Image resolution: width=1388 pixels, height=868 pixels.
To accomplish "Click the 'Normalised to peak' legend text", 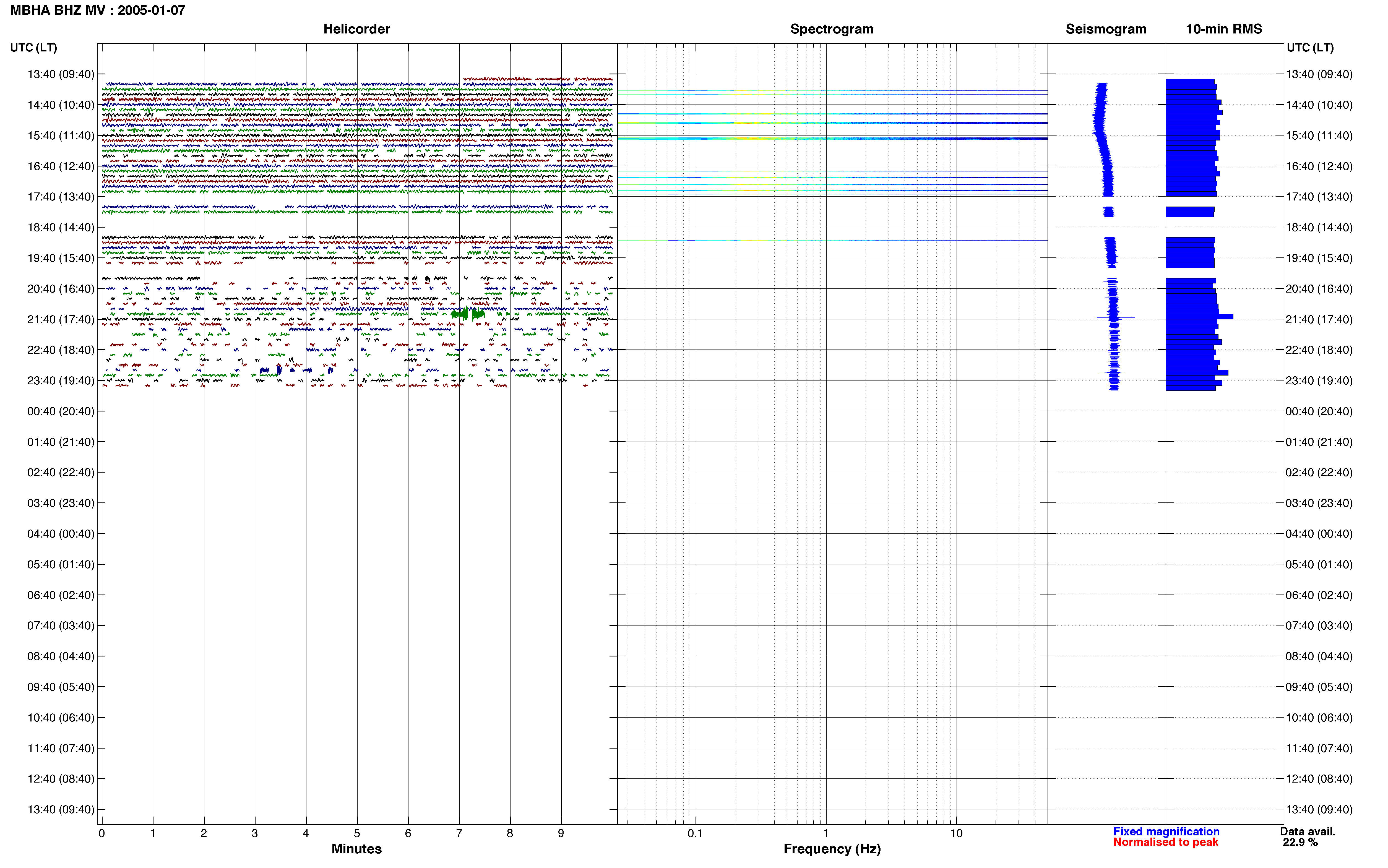I will 1165,842.
